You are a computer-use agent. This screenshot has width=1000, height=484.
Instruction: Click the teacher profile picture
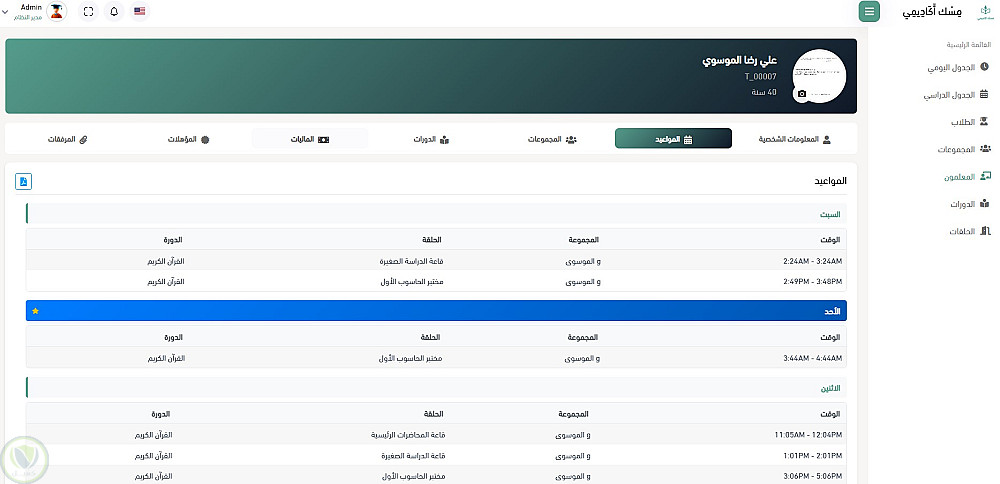pyautogui.click(x=819, y=76)
